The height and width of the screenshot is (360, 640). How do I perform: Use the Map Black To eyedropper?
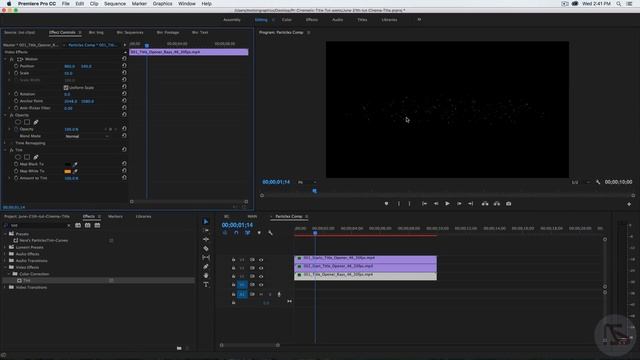(75, 164)
